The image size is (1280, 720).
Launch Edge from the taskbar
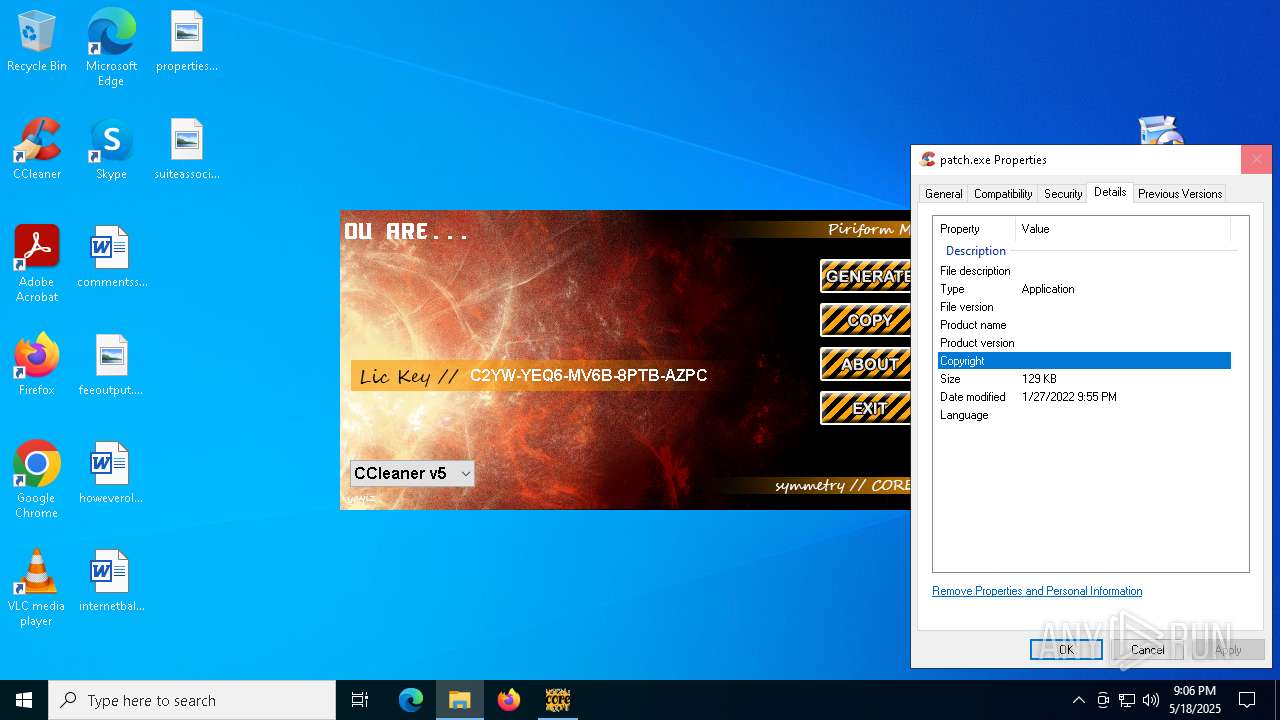[411, 700]
